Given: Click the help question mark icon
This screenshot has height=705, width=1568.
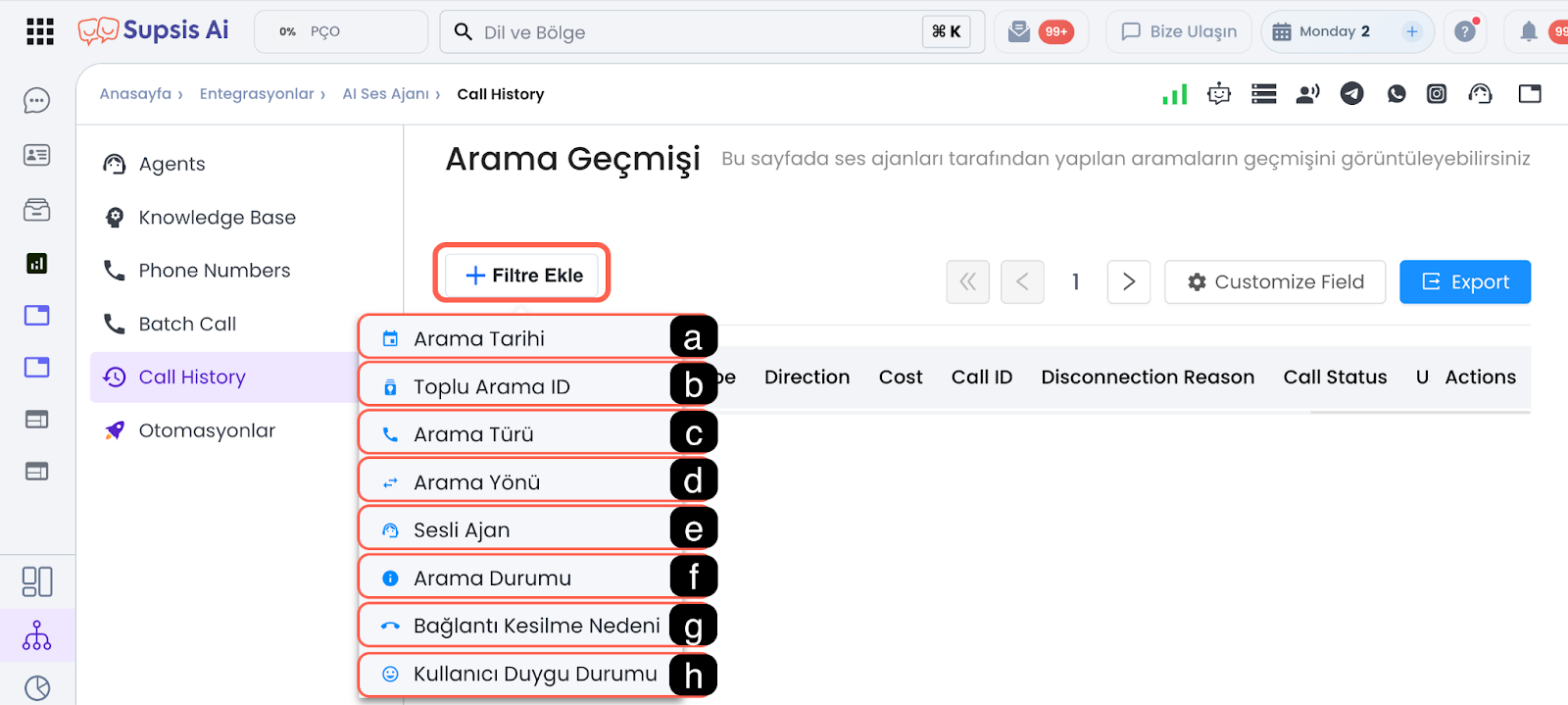Looking at the screenshot, I should point(1465,31).
